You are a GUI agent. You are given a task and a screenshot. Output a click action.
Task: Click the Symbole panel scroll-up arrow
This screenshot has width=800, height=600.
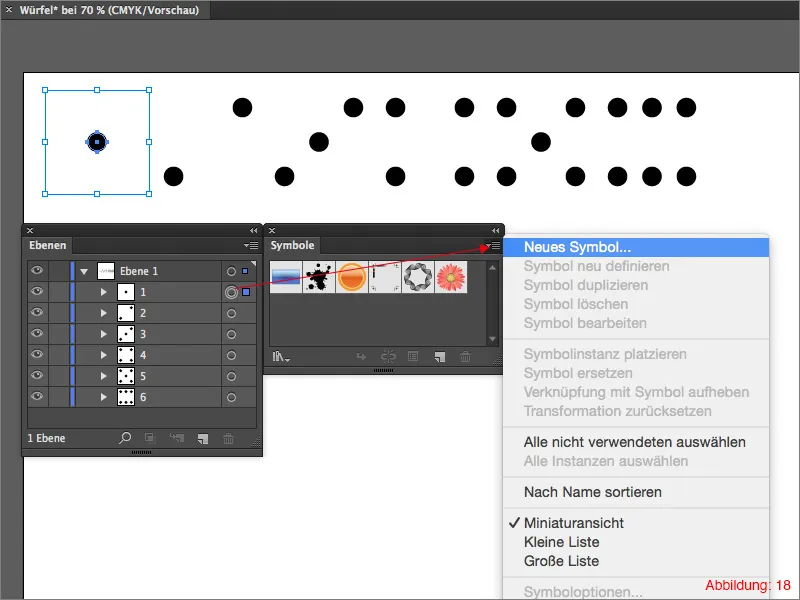492,267
